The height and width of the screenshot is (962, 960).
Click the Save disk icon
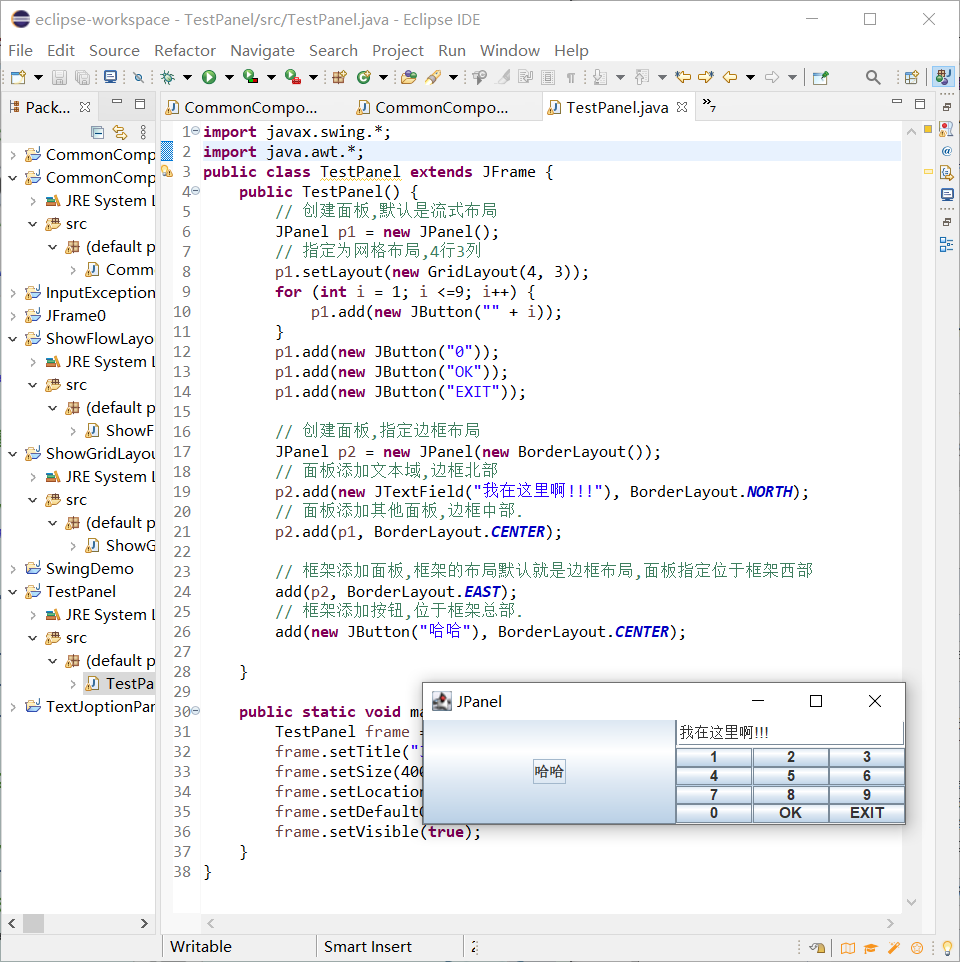[x=59, y=77]
